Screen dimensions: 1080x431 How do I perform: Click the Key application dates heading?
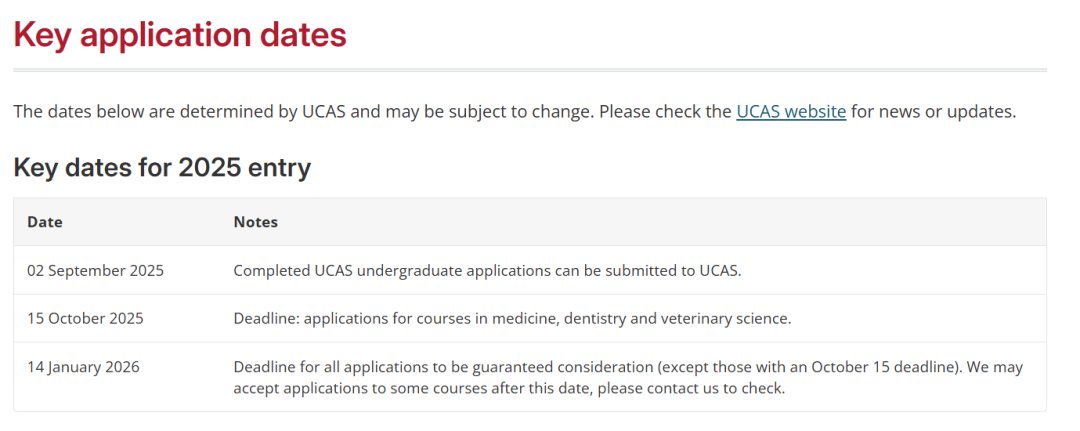point(180,34)
